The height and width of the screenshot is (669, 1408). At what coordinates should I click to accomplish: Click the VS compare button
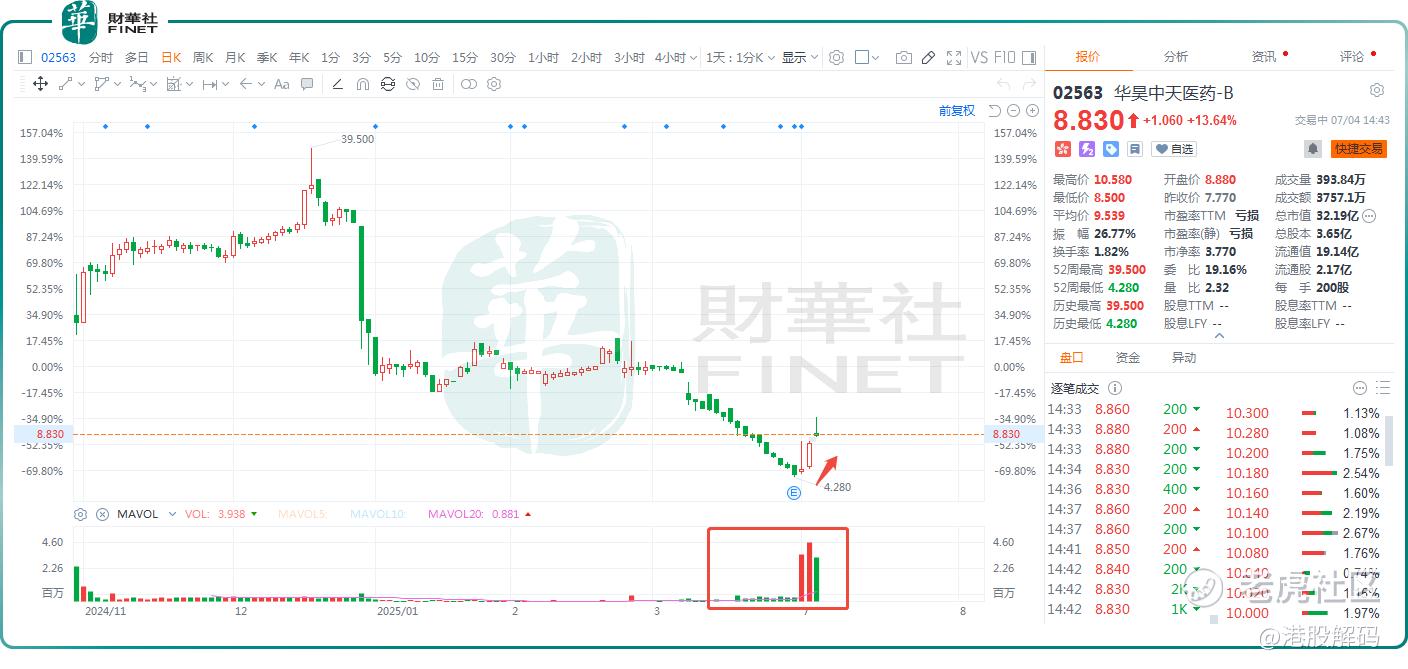979,57
